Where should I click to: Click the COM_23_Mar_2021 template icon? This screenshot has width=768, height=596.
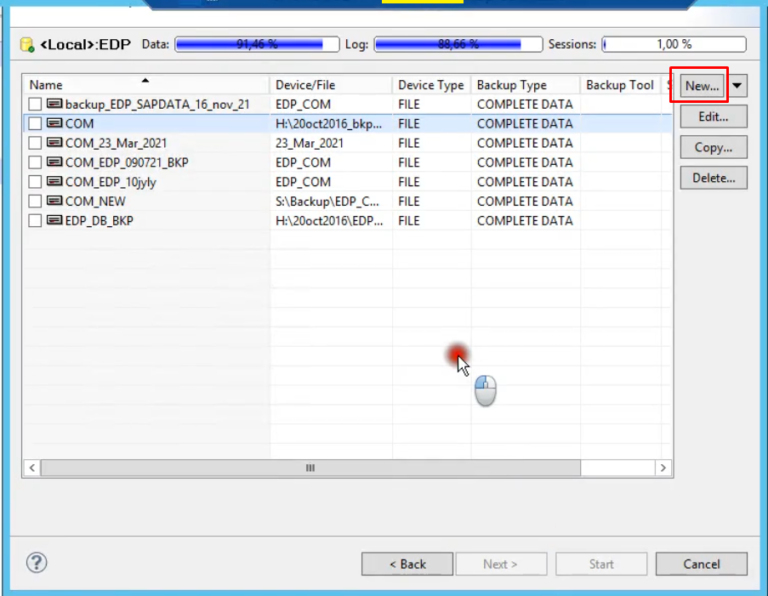click(x=54, y=143)
